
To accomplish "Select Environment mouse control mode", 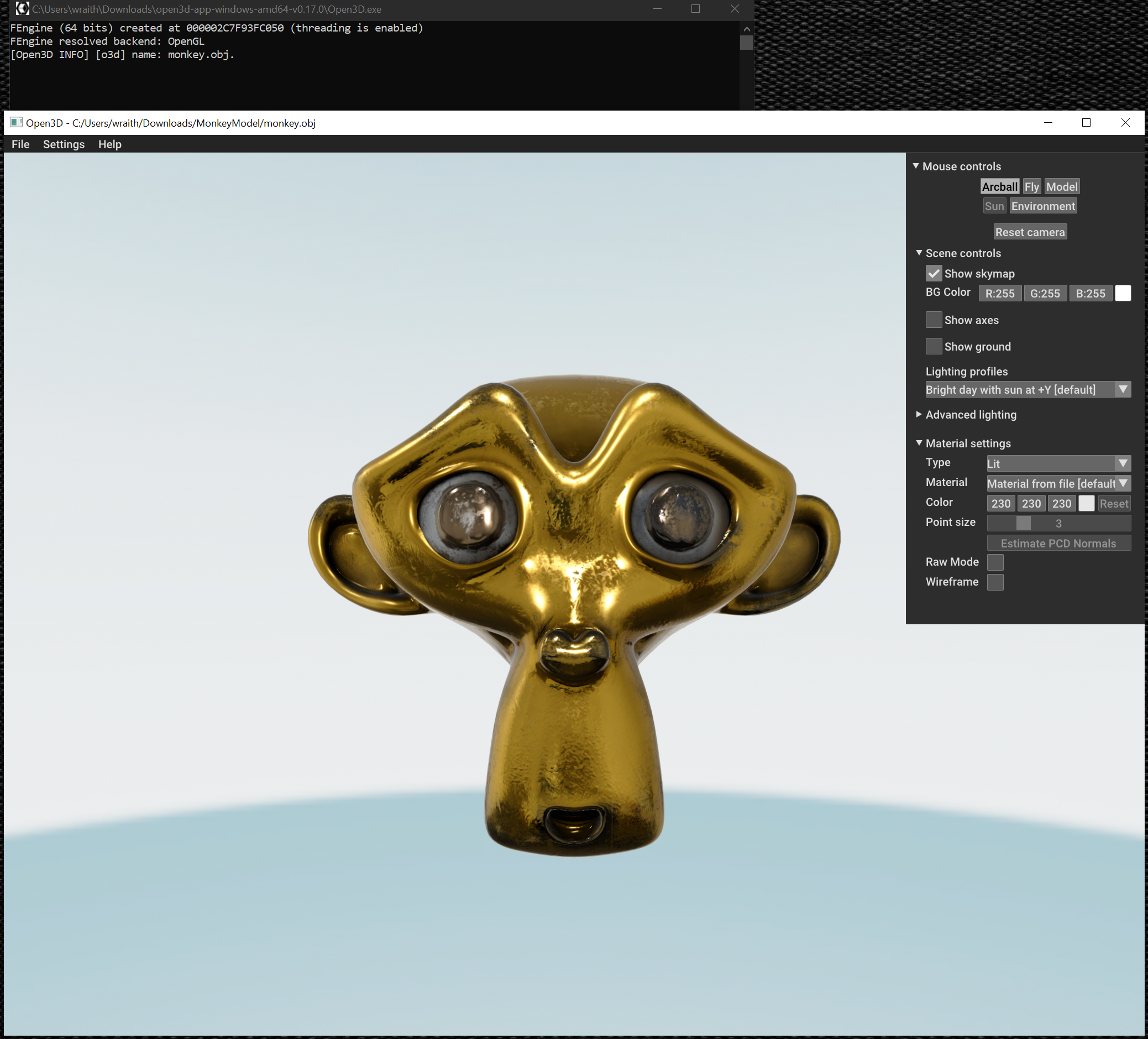I will click(1042, 206).
